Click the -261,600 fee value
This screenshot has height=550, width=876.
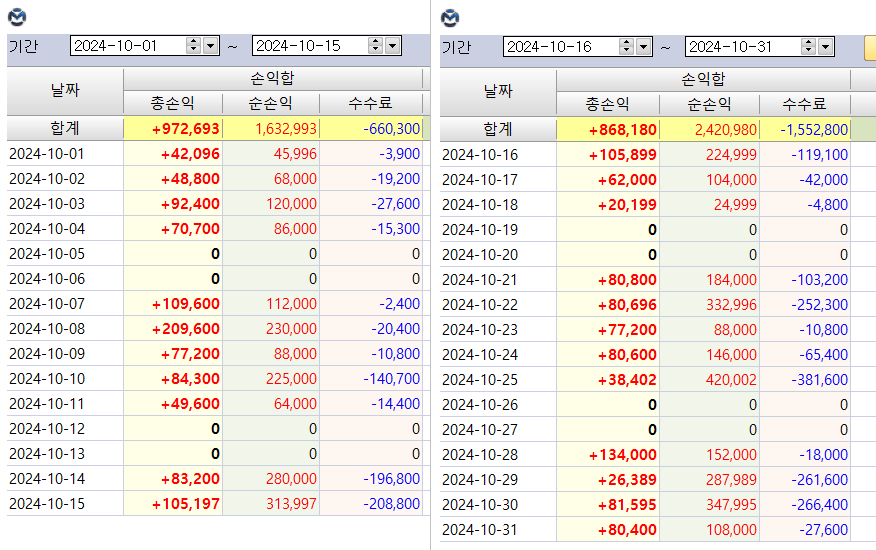pyautogui.click(x=820, y=480)
